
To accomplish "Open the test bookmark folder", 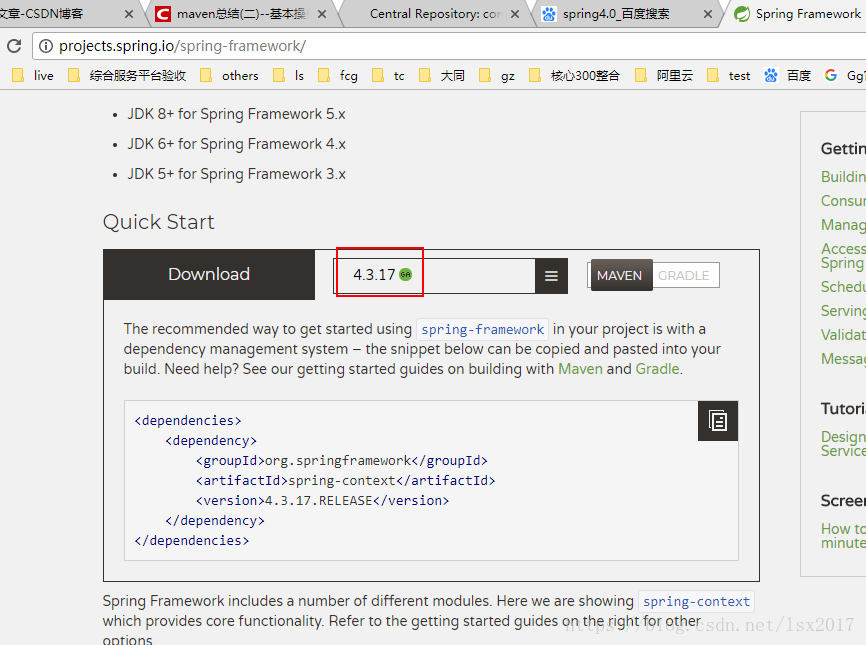I will coord(729,76).
